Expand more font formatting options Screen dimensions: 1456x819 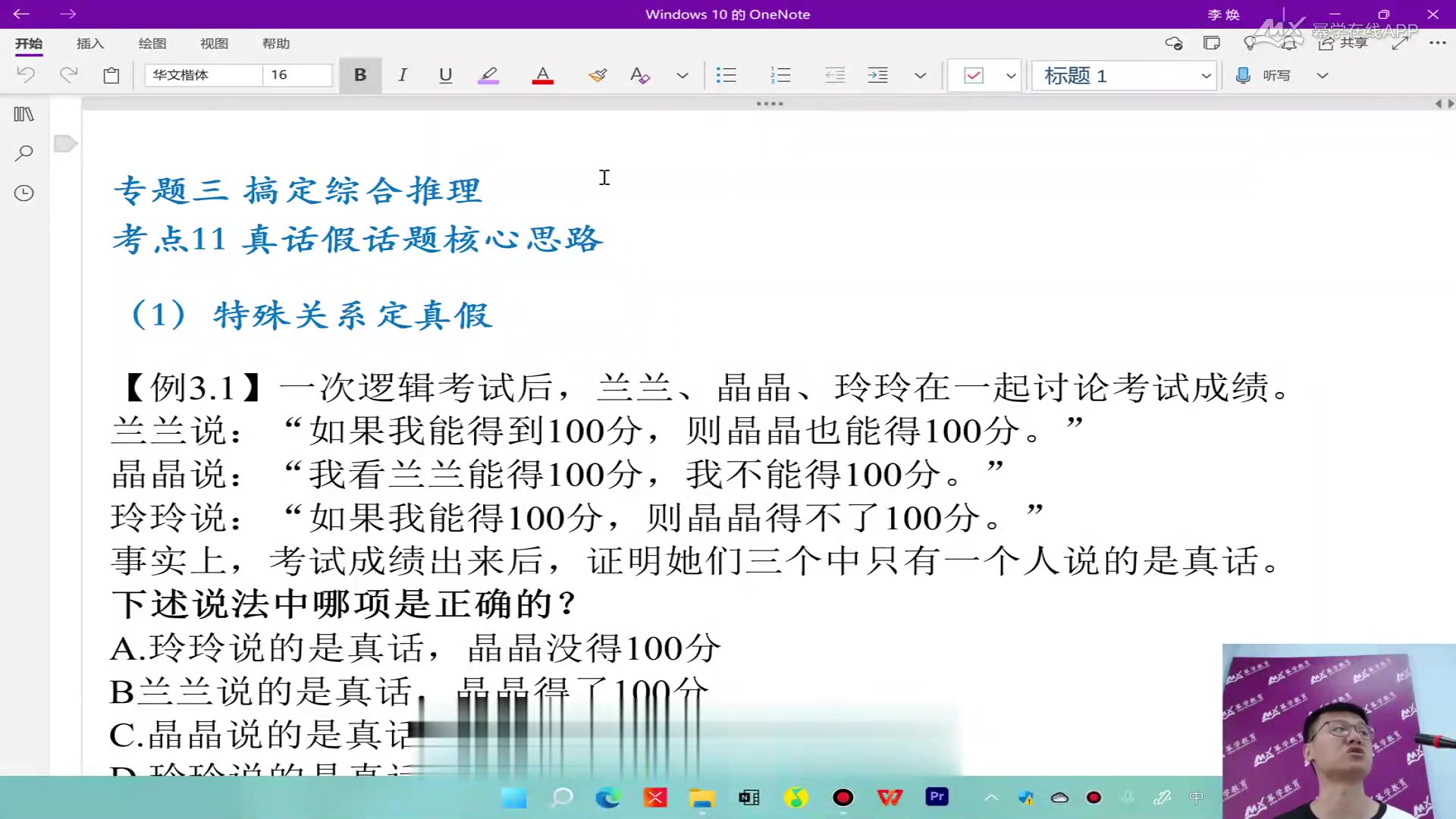(682, 75)
